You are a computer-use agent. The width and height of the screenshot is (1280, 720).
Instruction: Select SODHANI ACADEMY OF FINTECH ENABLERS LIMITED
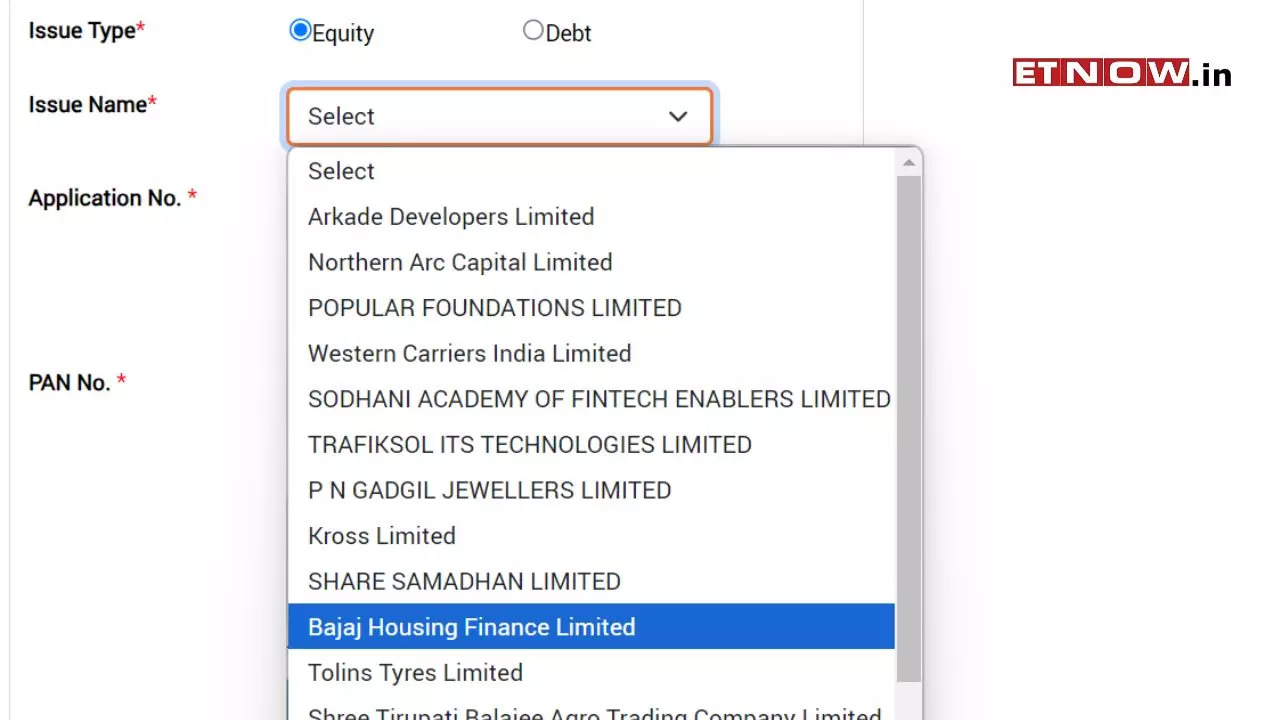point(591,399)
